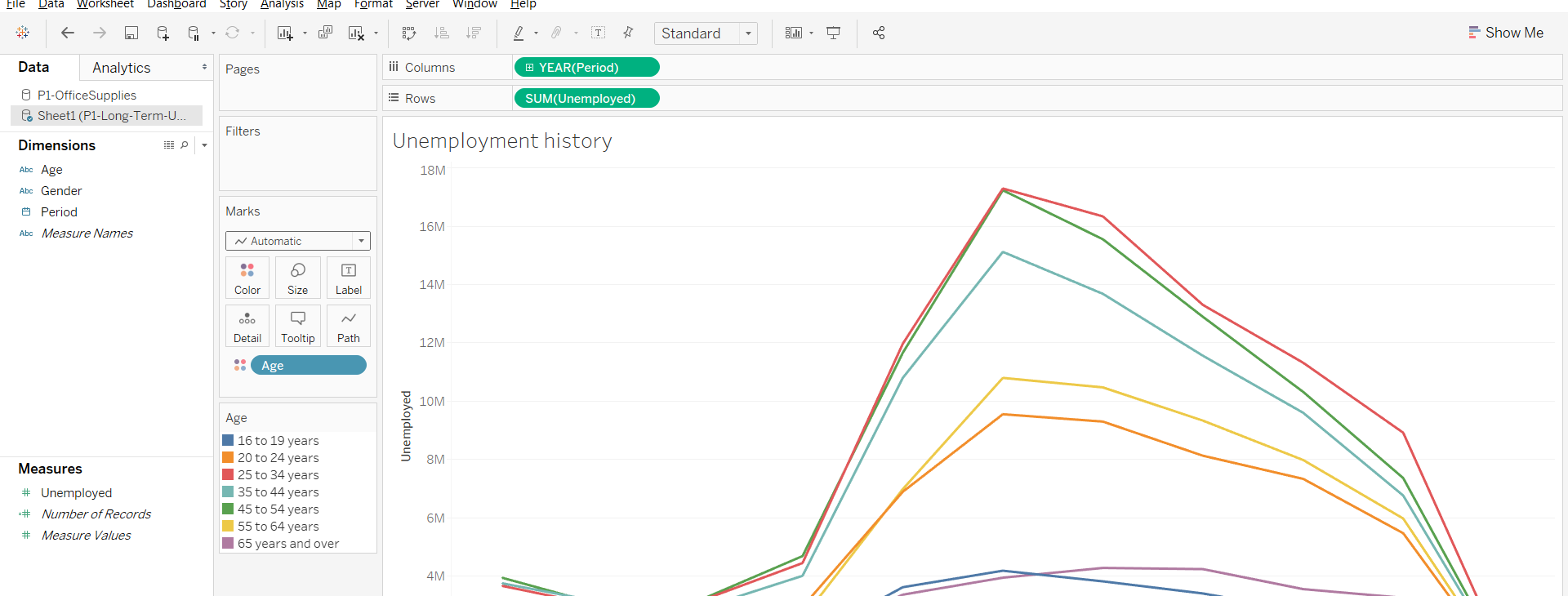
Task: Sort ascending toolbar icon
Action: click(x=442, y=33)
